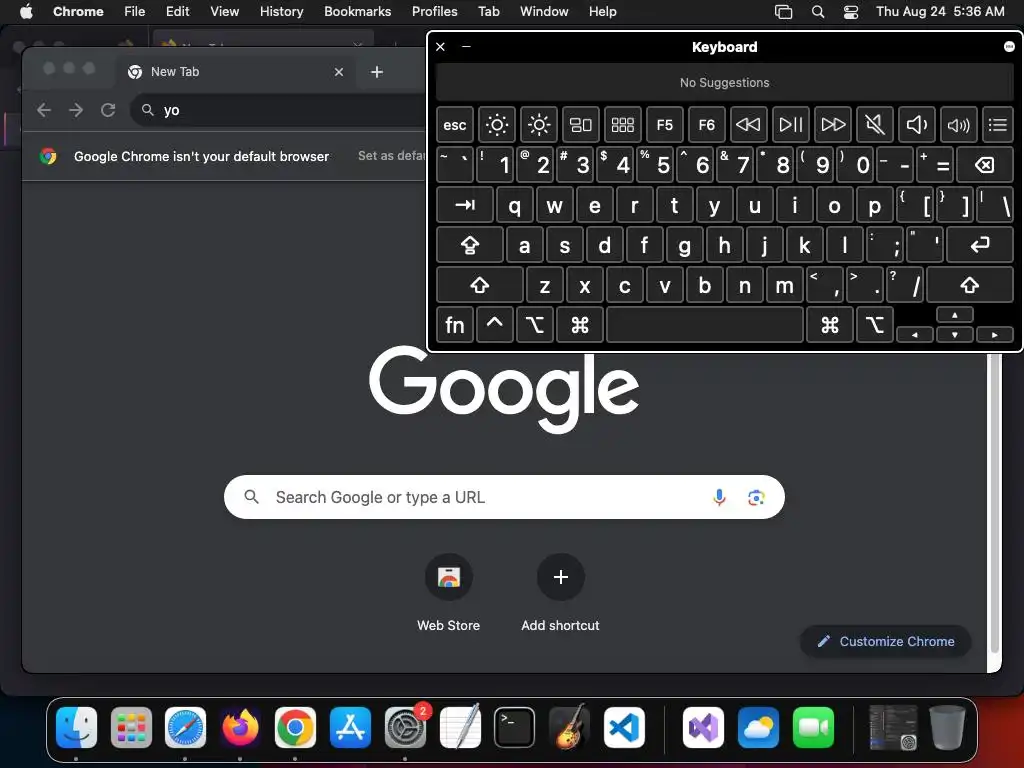Increase volume with the volume up key
The image size is (1024, 768).
coord(958,125)
